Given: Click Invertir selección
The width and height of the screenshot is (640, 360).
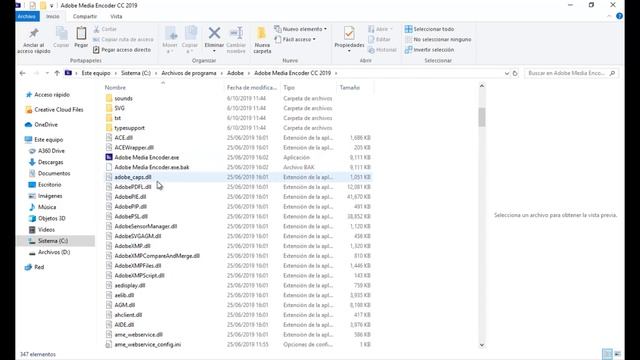Looking at the screenshot, I should coord(429,49).
